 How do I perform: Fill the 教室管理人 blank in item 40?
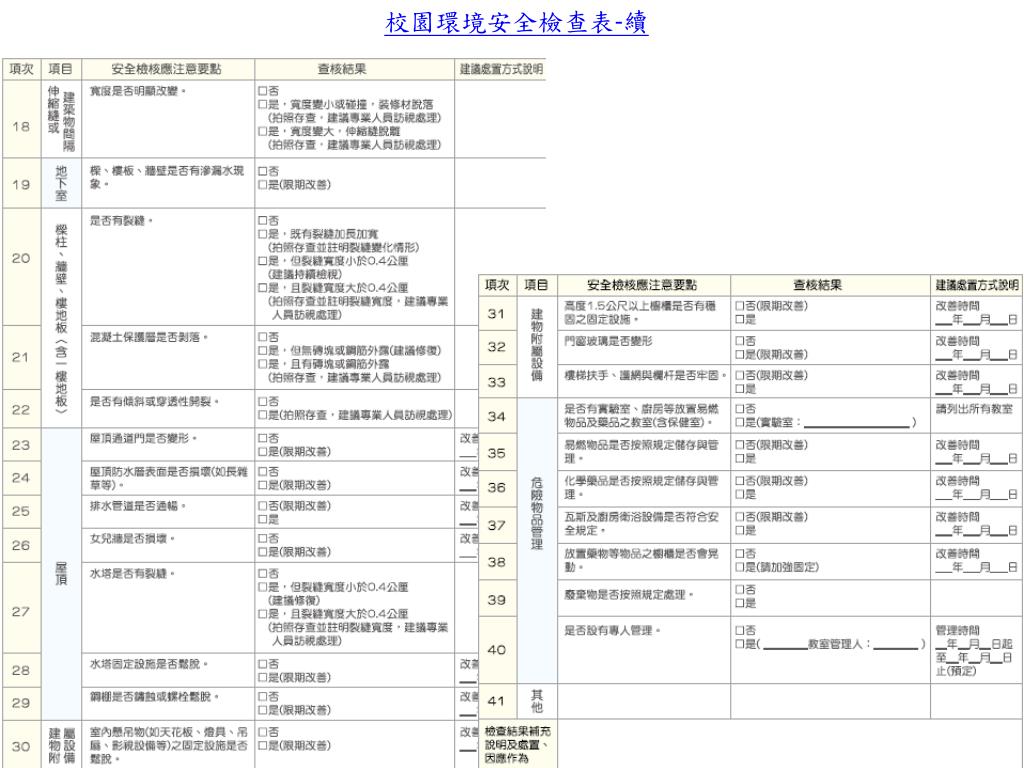click(895, 645)
